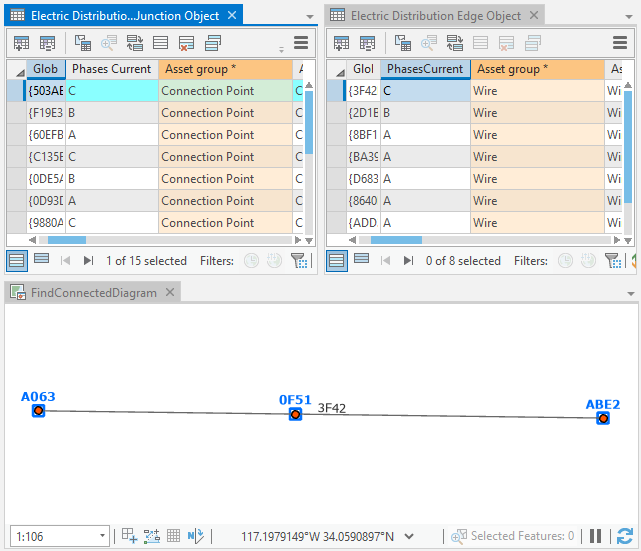Click Delete Selection icon in Junction table toolbar
641x551 pixels.
[186, 43]
